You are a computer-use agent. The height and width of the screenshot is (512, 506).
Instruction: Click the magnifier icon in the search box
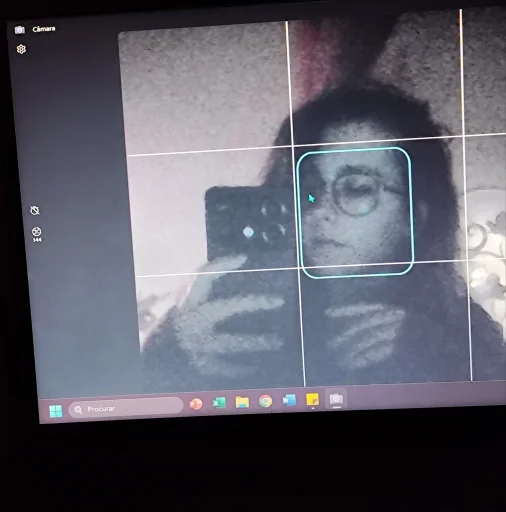point(78,410)
